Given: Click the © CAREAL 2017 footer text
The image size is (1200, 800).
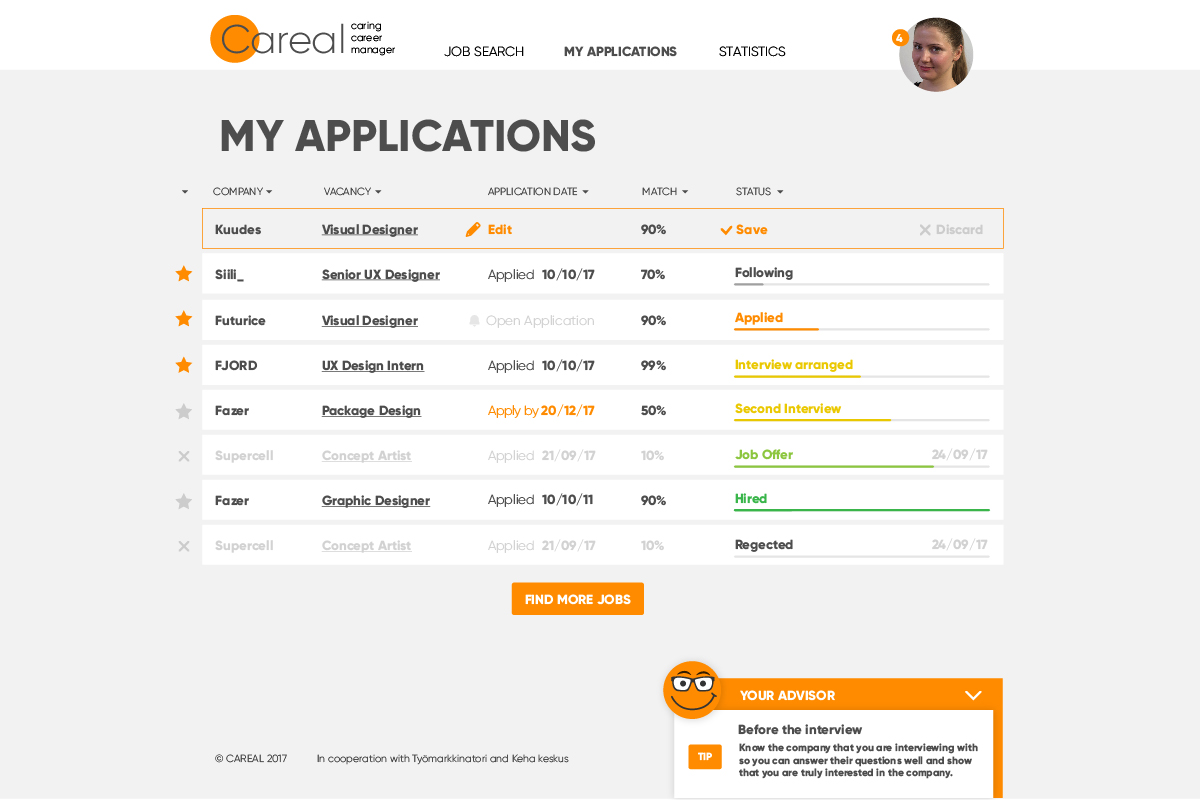Looking at the screenshot, I should tap(251, 759).
